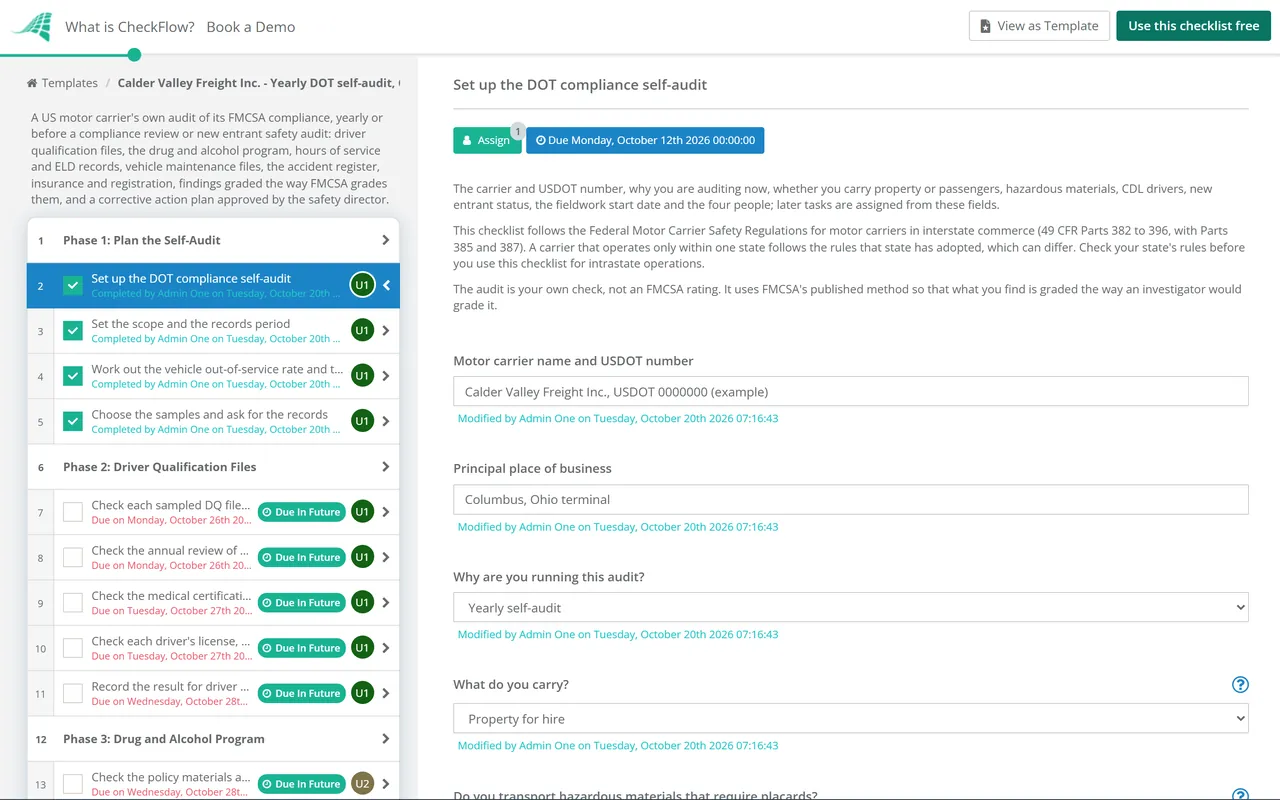Click the help icon beside the hazardous materials question
The image size is (1280, 800).
pos(1240,796)
